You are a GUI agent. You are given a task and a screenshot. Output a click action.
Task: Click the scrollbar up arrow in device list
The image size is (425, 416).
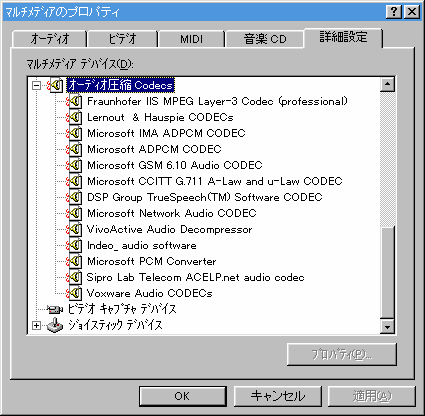pyautogui.click(x=387, y=84)
